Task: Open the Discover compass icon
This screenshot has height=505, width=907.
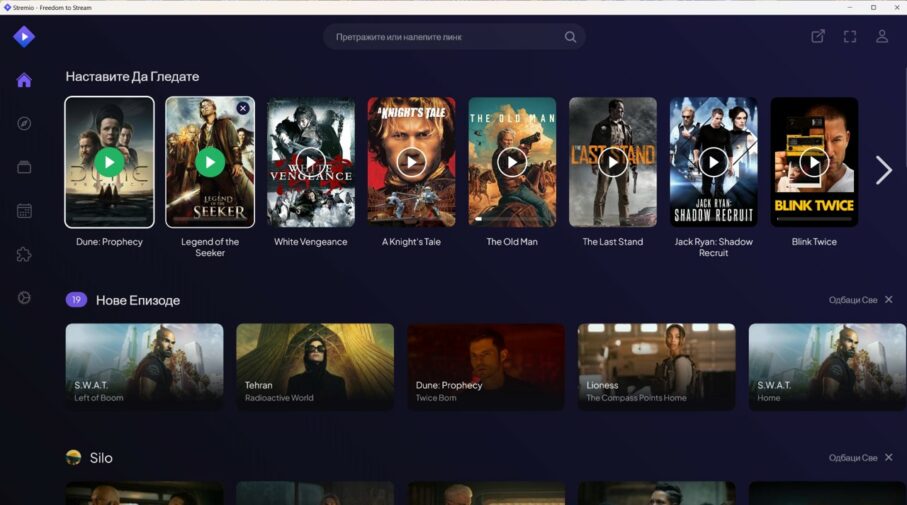Action: click(24, 123)
